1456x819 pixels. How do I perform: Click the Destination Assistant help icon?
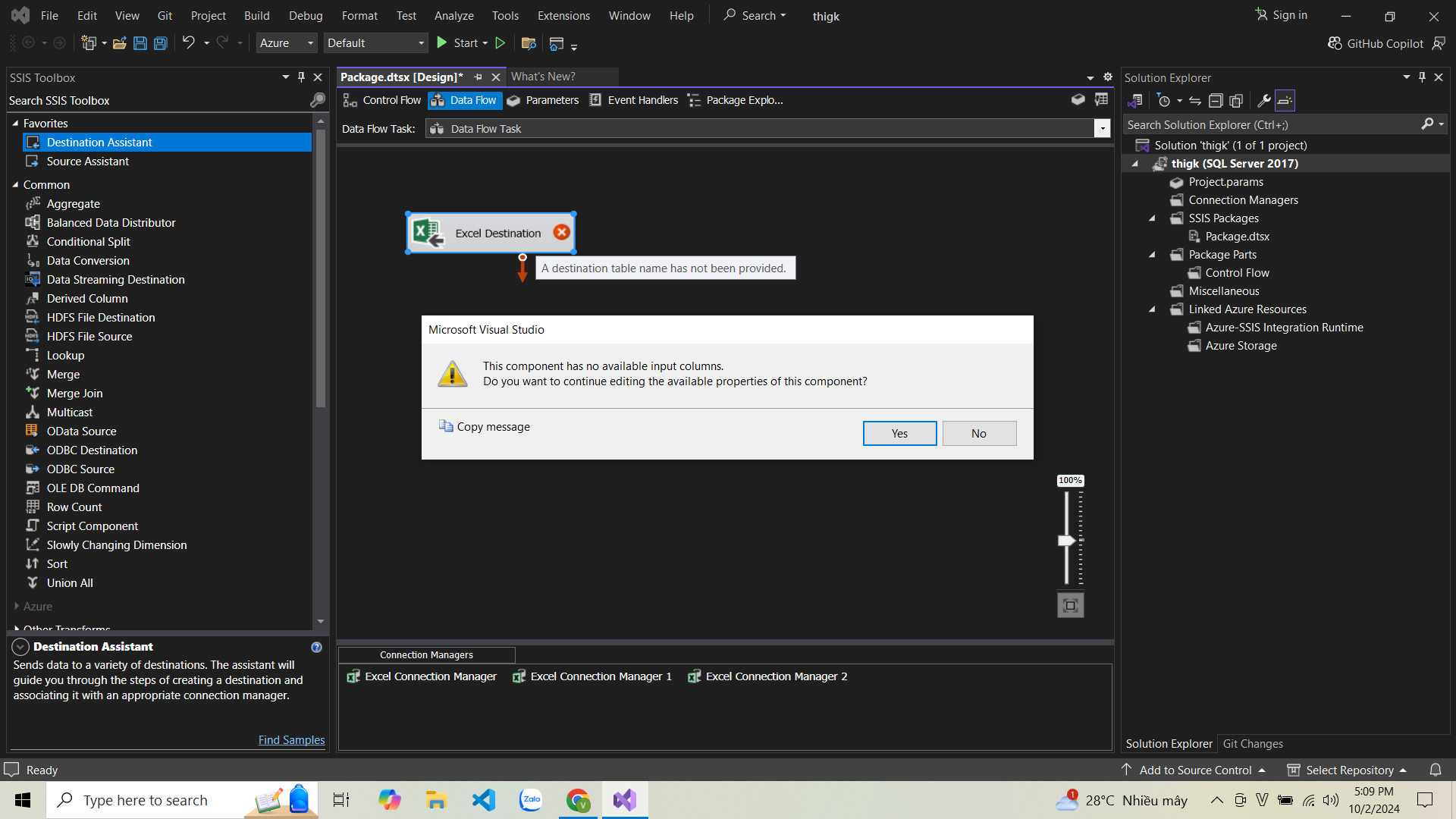click(x=316, y=647)
